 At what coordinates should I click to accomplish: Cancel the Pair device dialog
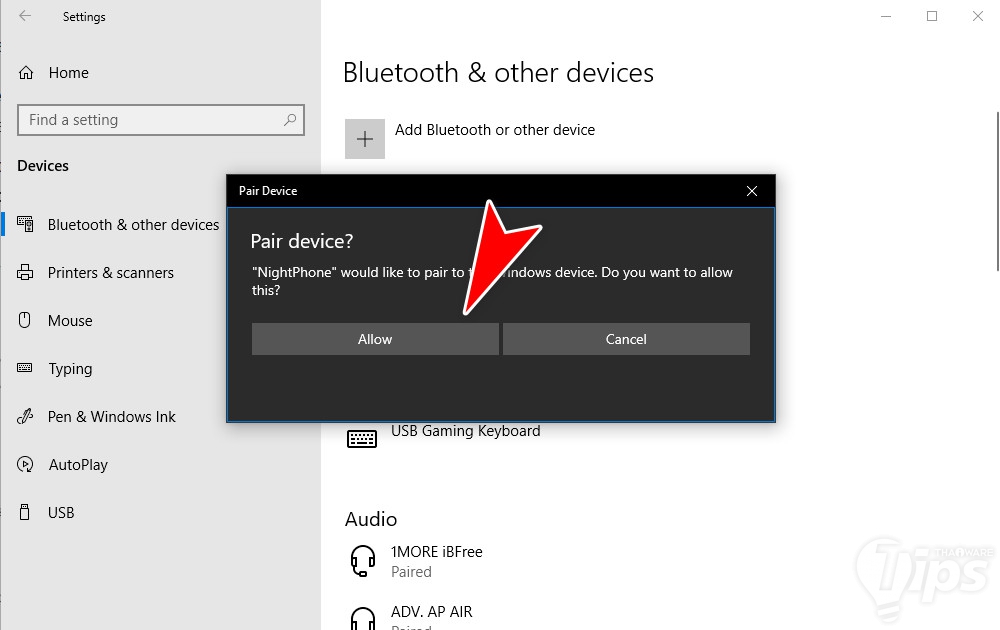click(x=626, y=339)
